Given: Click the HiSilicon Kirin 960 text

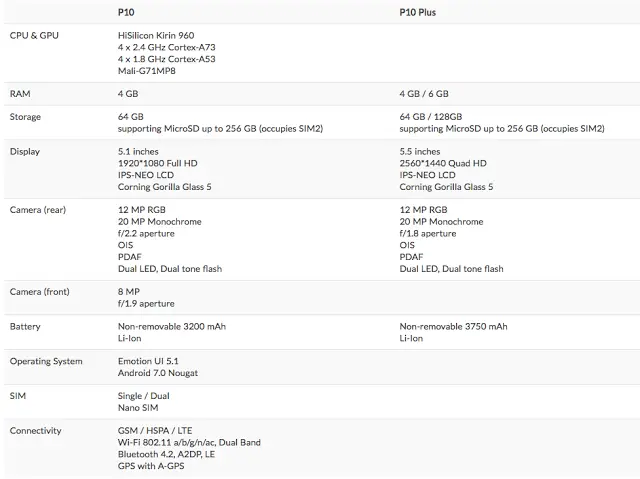Looking at the screenshot, I should click(156, 35).
